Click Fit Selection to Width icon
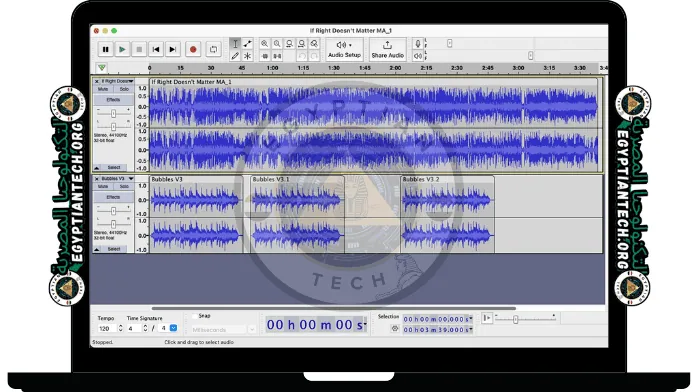 point(289,44)
